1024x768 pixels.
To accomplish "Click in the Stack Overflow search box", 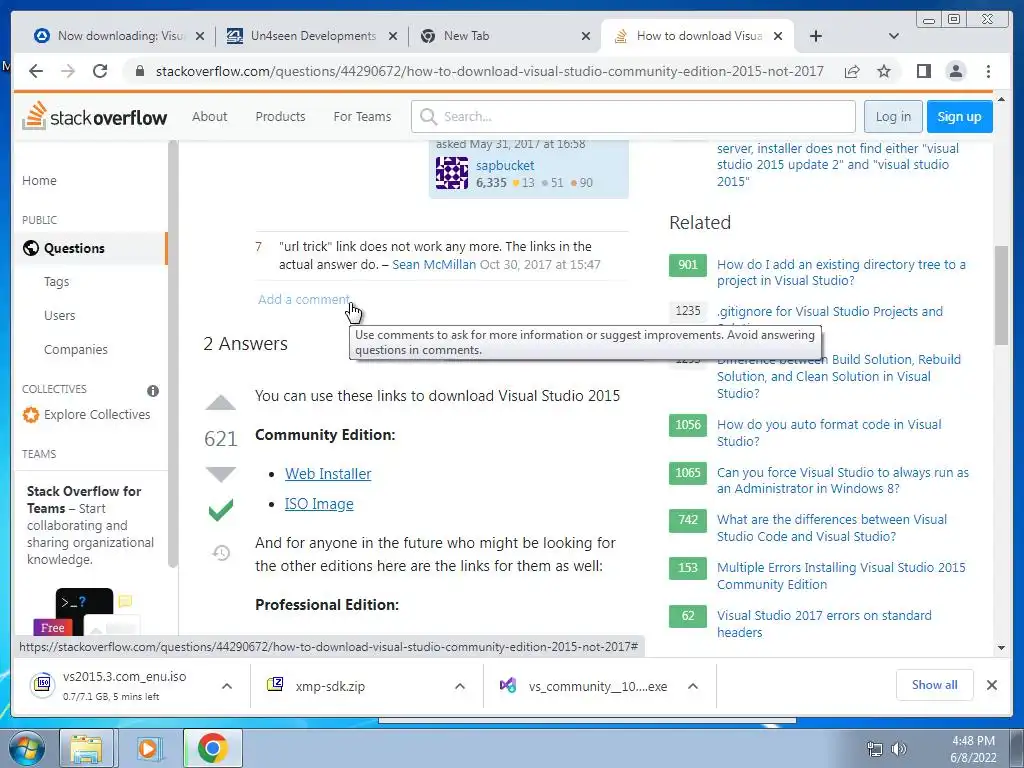I will click(633, 116).
